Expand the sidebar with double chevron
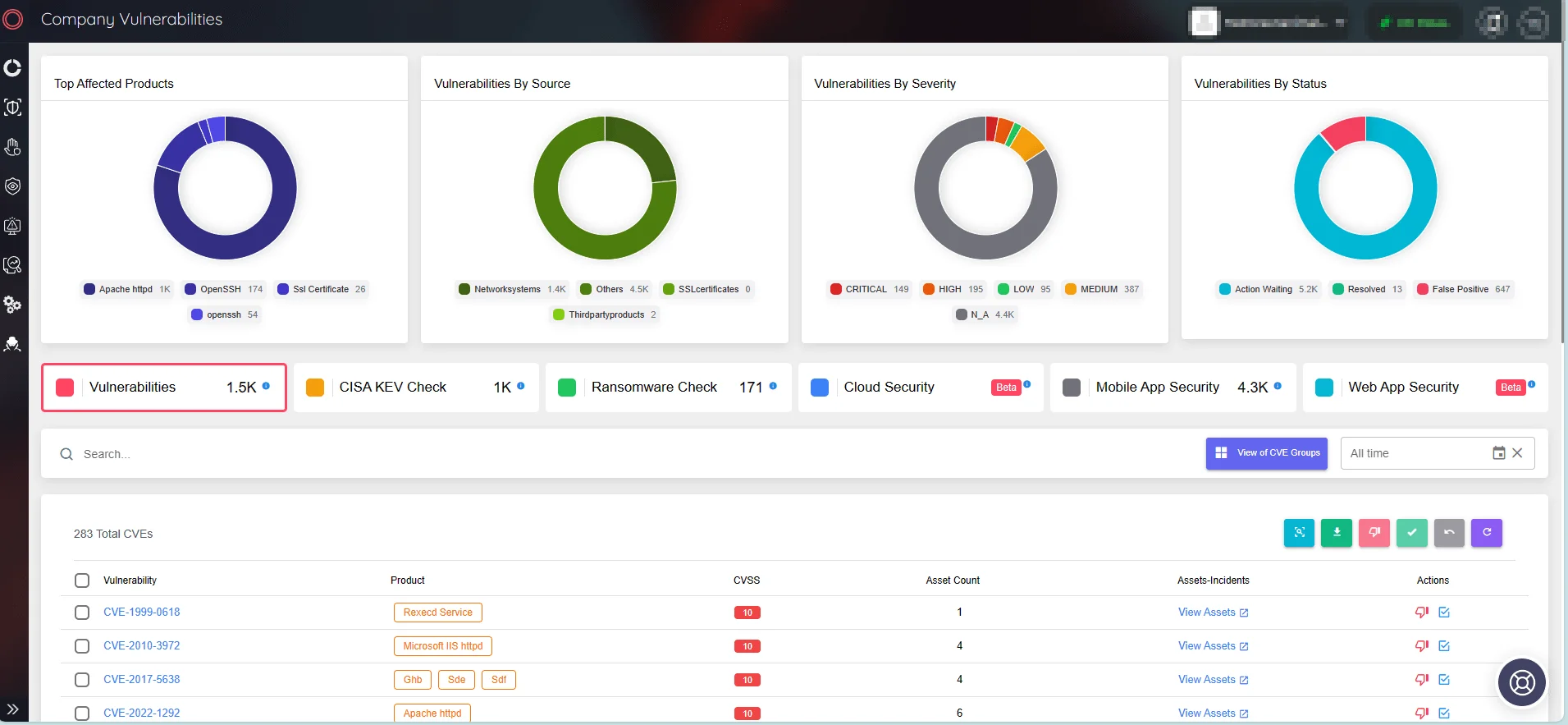Screen dimensions: 1568x725 click(x=13, y=709)
